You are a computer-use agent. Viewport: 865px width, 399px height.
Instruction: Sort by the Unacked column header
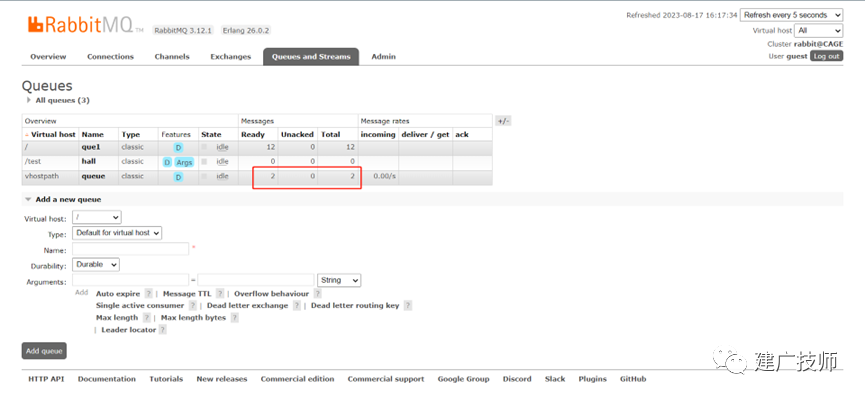(x=297, y=134)
